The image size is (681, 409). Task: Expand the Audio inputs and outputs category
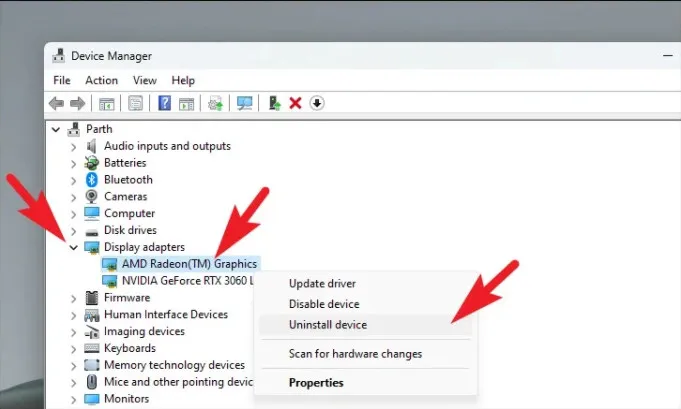tap(73, 146)
